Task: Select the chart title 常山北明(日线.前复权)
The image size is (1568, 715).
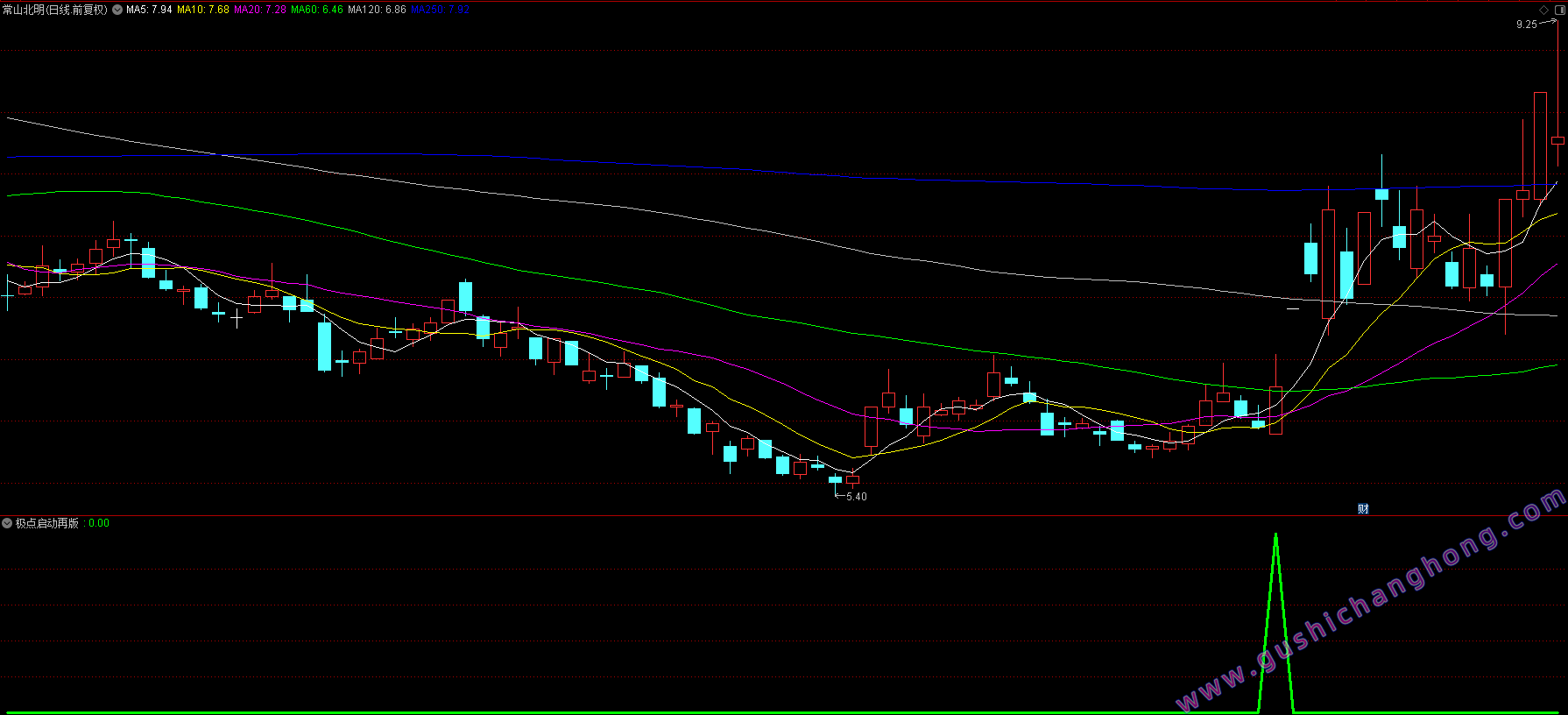Action: (55, 10)
